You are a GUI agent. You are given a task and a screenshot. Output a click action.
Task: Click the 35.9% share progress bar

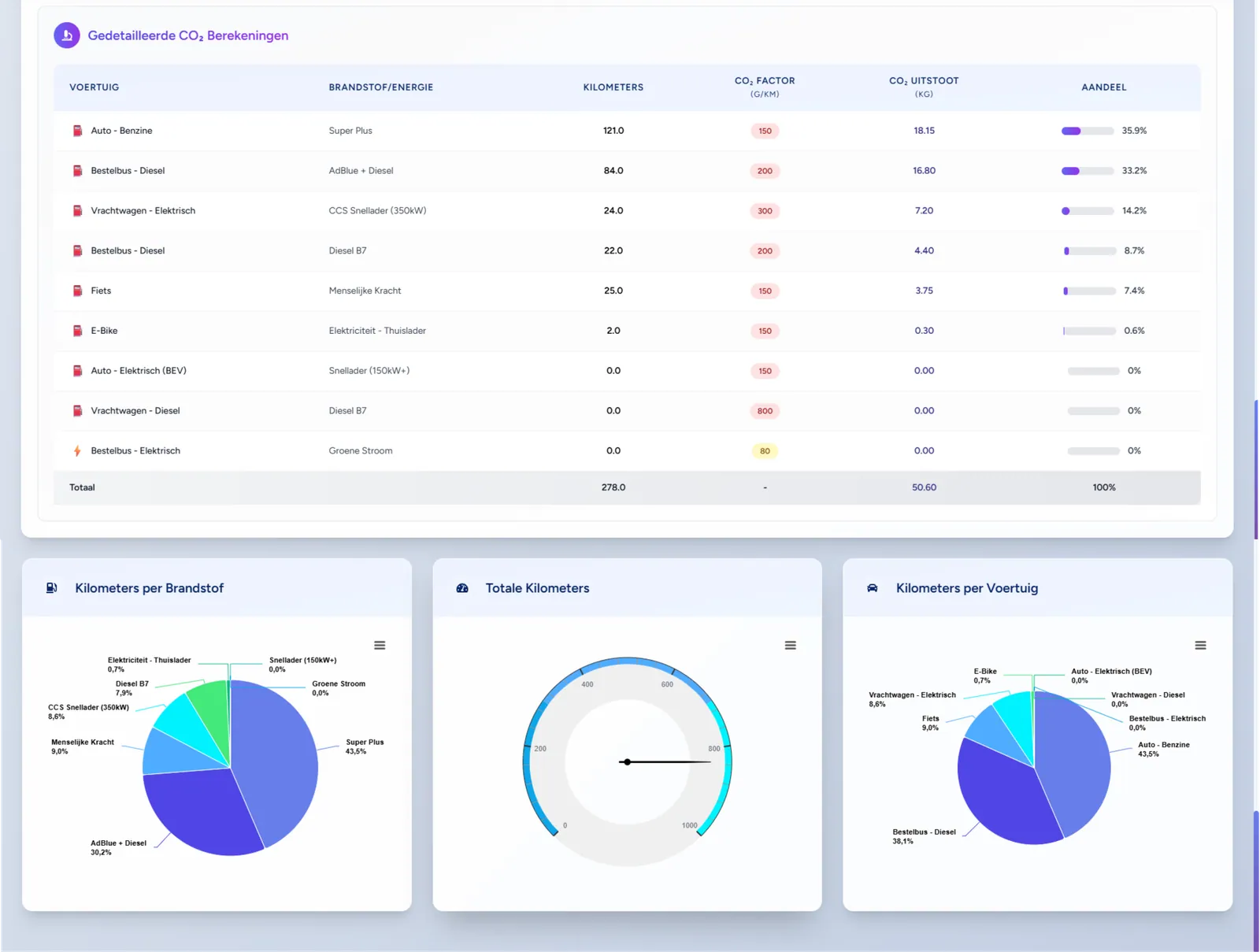pos(1088,131)
